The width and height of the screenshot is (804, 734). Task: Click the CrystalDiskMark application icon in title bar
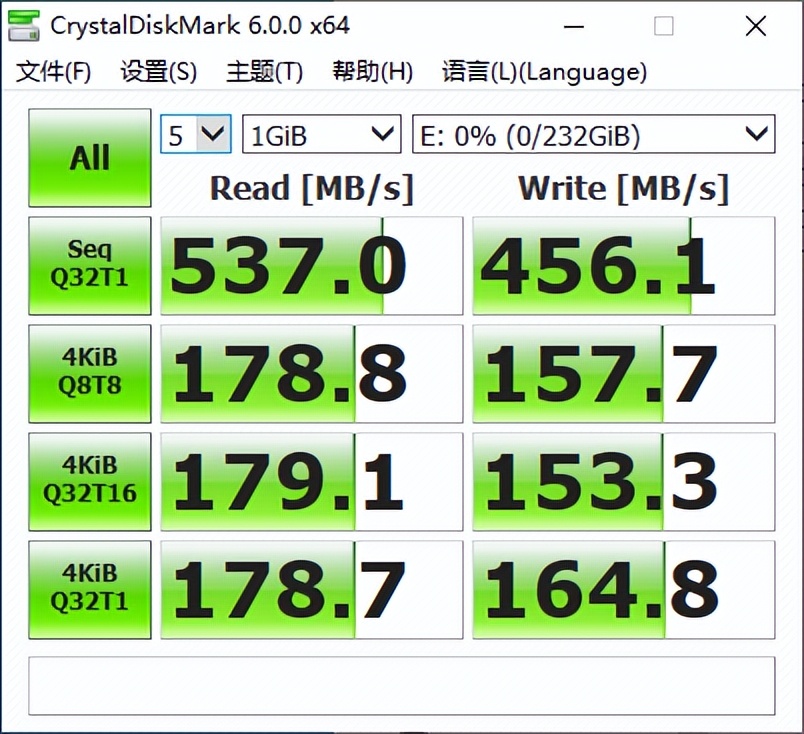pyautogui.click(x=22, y=25)
